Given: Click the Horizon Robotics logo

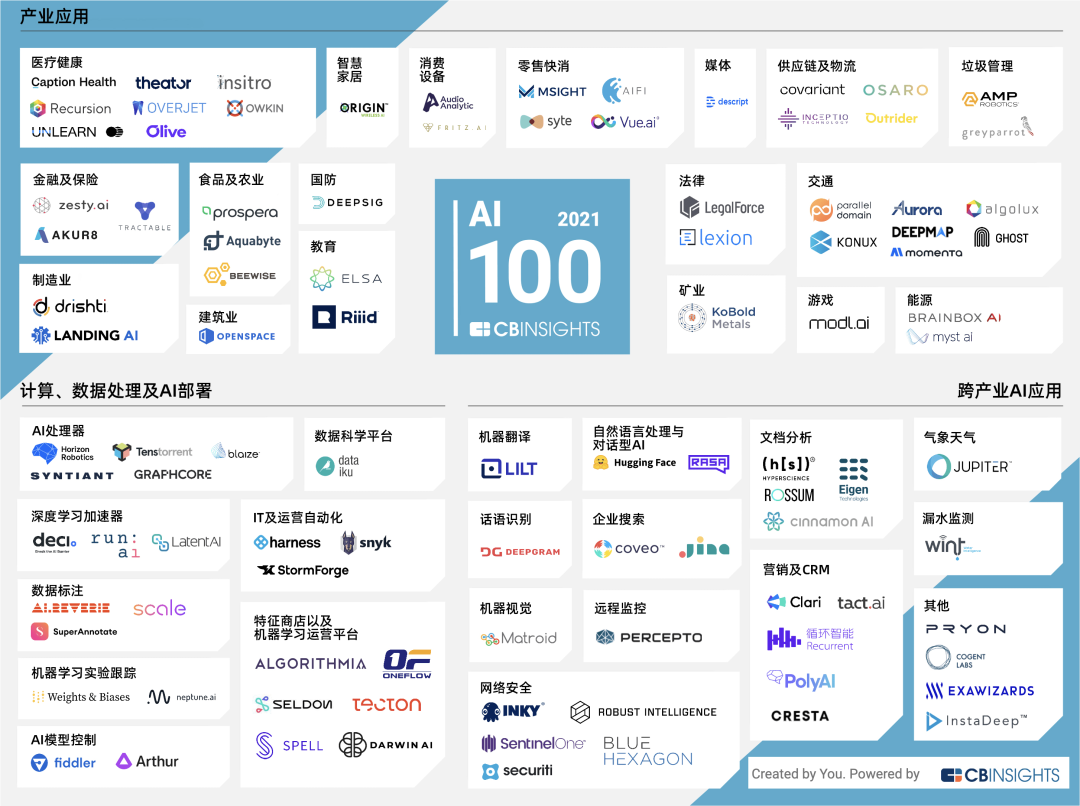Looking at the screenshot, I should click(63, 453).
